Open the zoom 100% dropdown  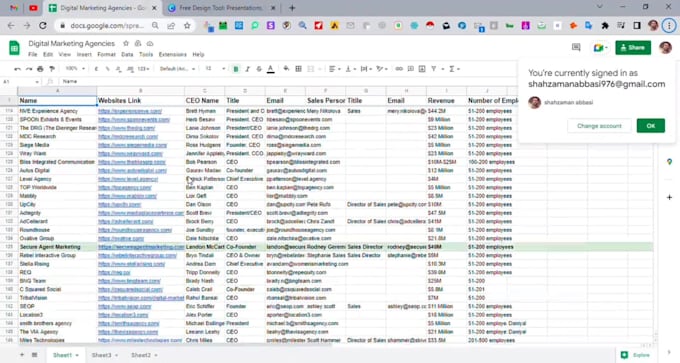pos(75,69)
